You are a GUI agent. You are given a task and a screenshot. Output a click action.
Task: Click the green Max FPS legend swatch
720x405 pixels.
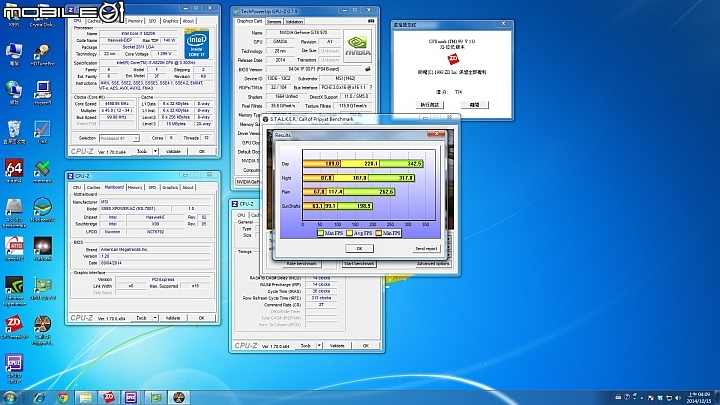click(x=320, y=233)
